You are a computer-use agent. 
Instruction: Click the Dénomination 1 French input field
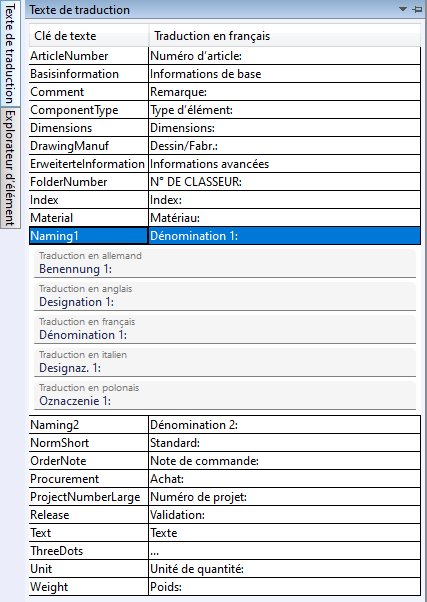coord(225,329)
